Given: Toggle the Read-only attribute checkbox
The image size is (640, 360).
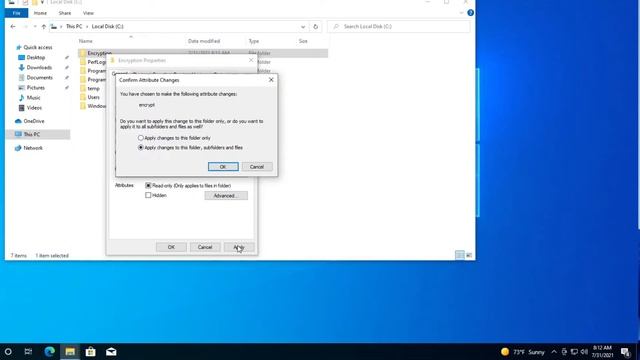Looking at the screenshot, I should 148,185.
